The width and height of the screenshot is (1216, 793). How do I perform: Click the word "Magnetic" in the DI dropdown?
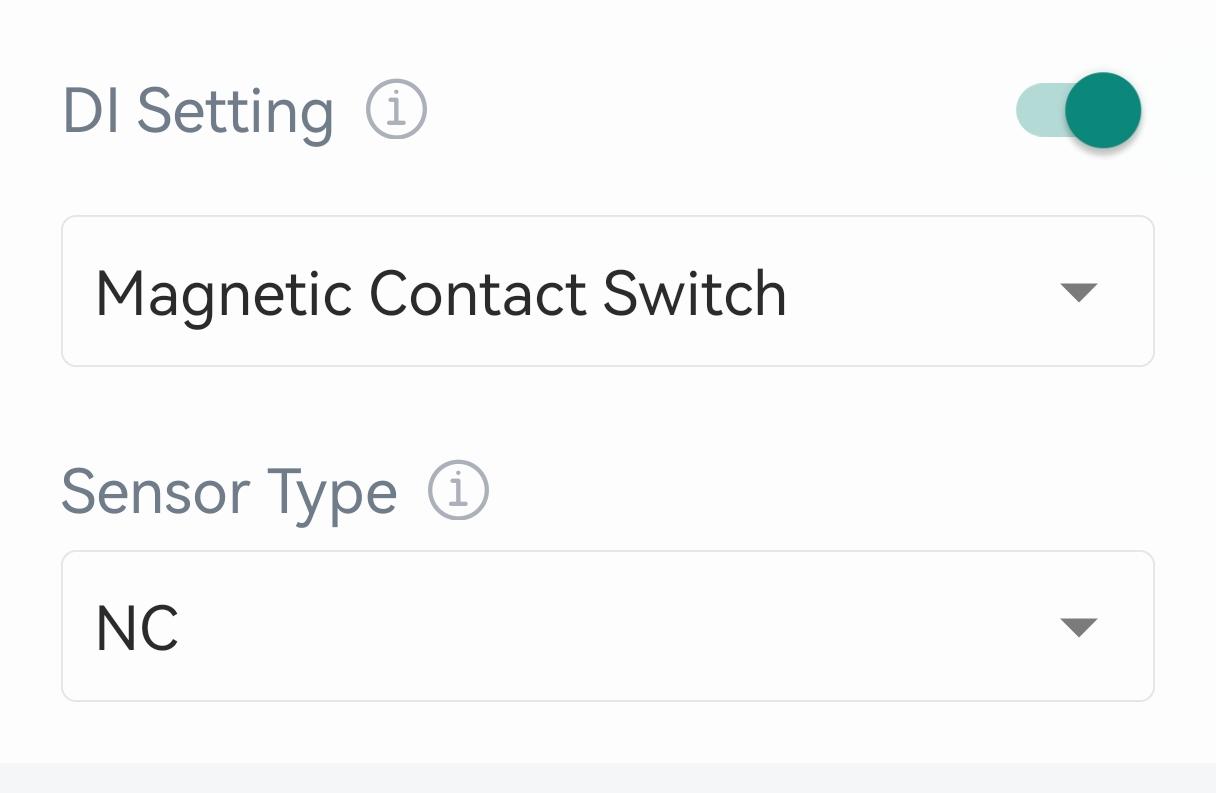coord(223,293)
